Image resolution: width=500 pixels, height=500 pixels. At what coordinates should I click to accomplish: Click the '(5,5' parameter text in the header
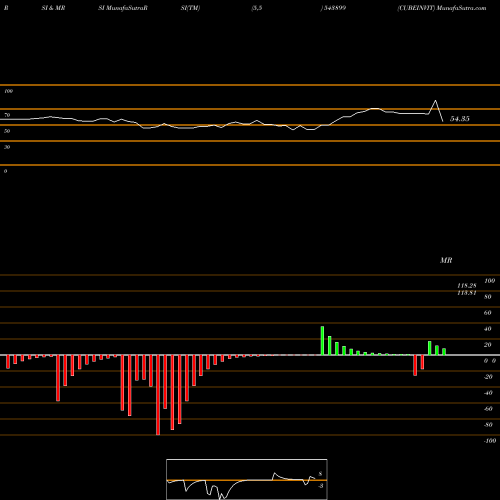click(257, 8)
